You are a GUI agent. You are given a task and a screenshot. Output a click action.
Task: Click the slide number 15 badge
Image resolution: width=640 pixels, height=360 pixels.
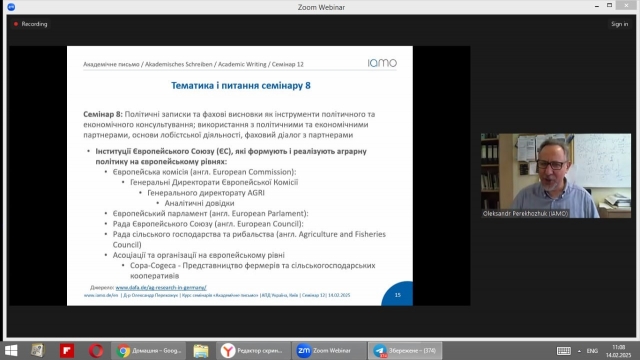pyautogui.click(x=397, y=293)
